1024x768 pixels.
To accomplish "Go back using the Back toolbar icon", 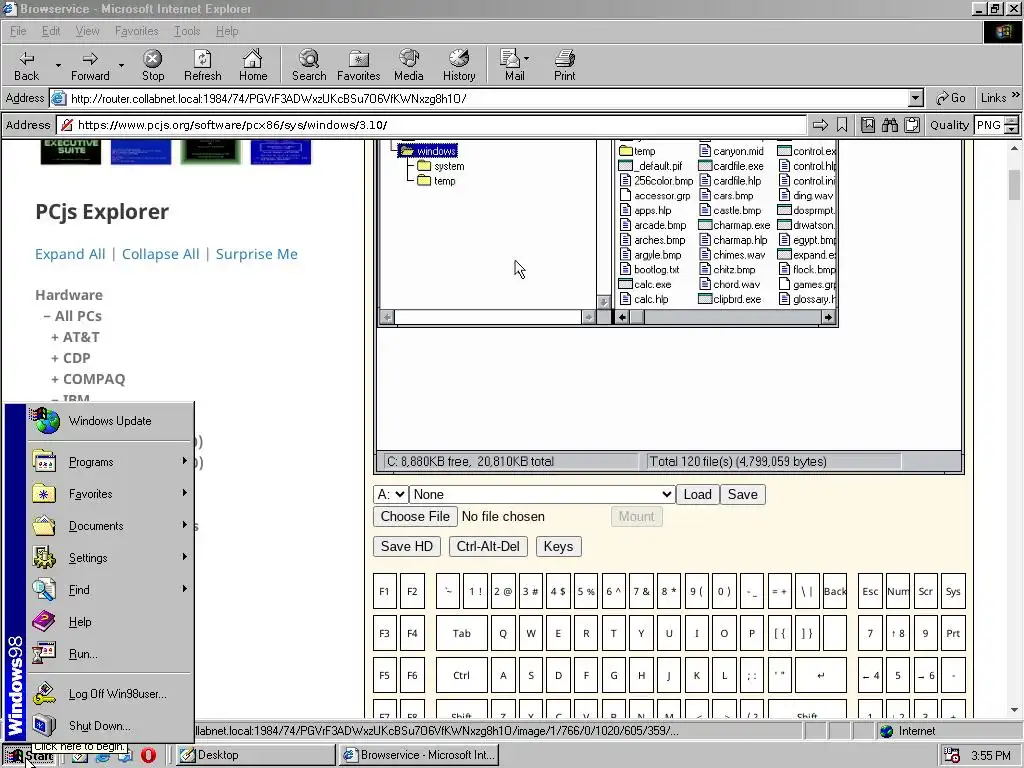I will click(27, 65).
